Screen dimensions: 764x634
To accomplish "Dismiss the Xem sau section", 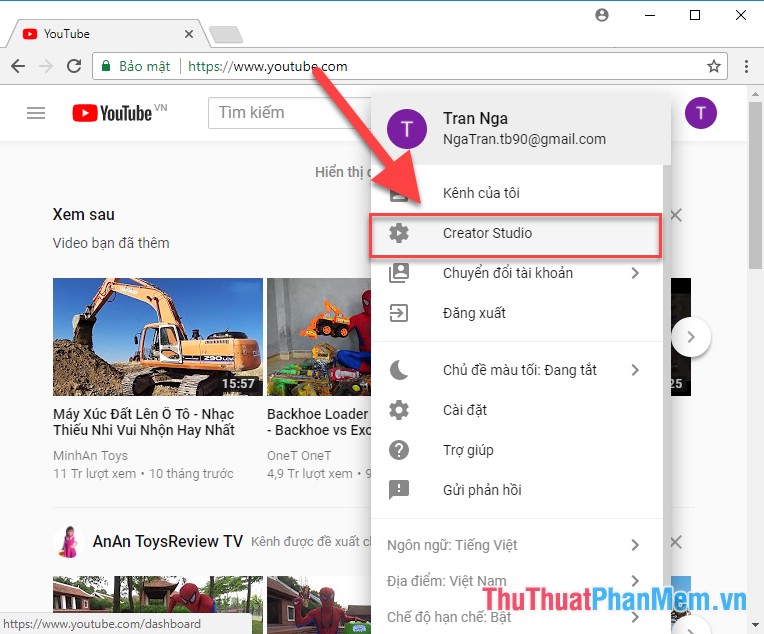I will click(676, 215).
